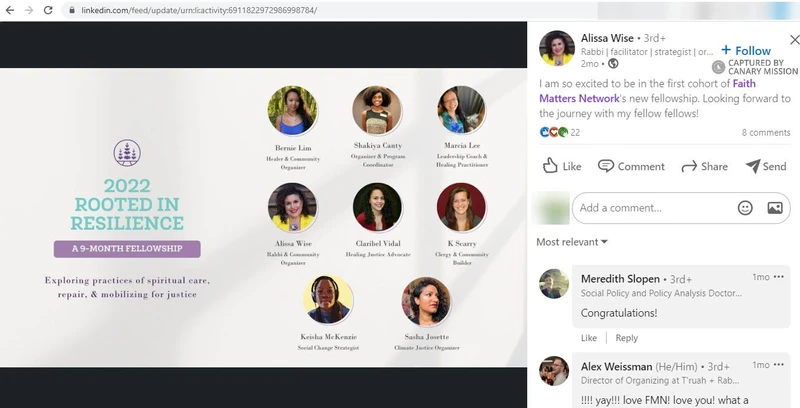800x408 pixels.
Task: Click Meredith Slopen's avatar
Action: pyautogui.click(x=554, y=284)
